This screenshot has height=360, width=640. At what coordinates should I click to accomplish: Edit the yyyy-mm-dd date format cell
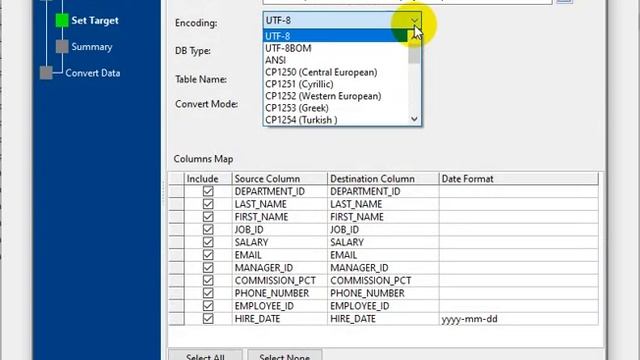[518, 318]
